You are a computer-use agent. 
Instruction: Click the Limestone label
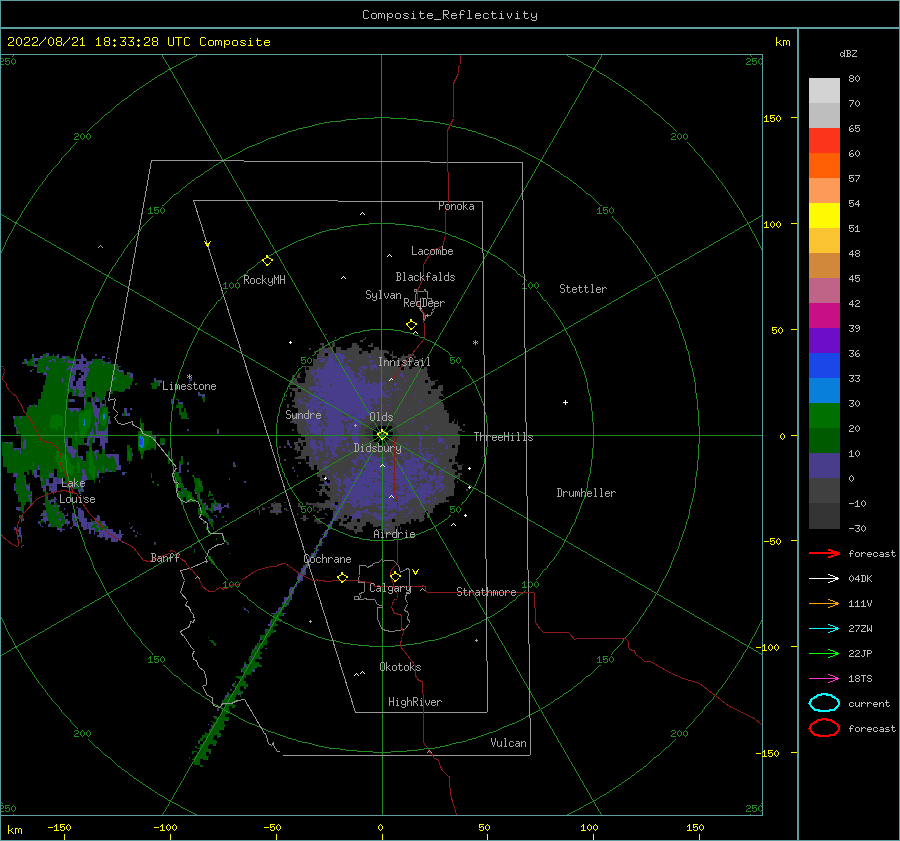pyautogui.click(x=189, y=386)
